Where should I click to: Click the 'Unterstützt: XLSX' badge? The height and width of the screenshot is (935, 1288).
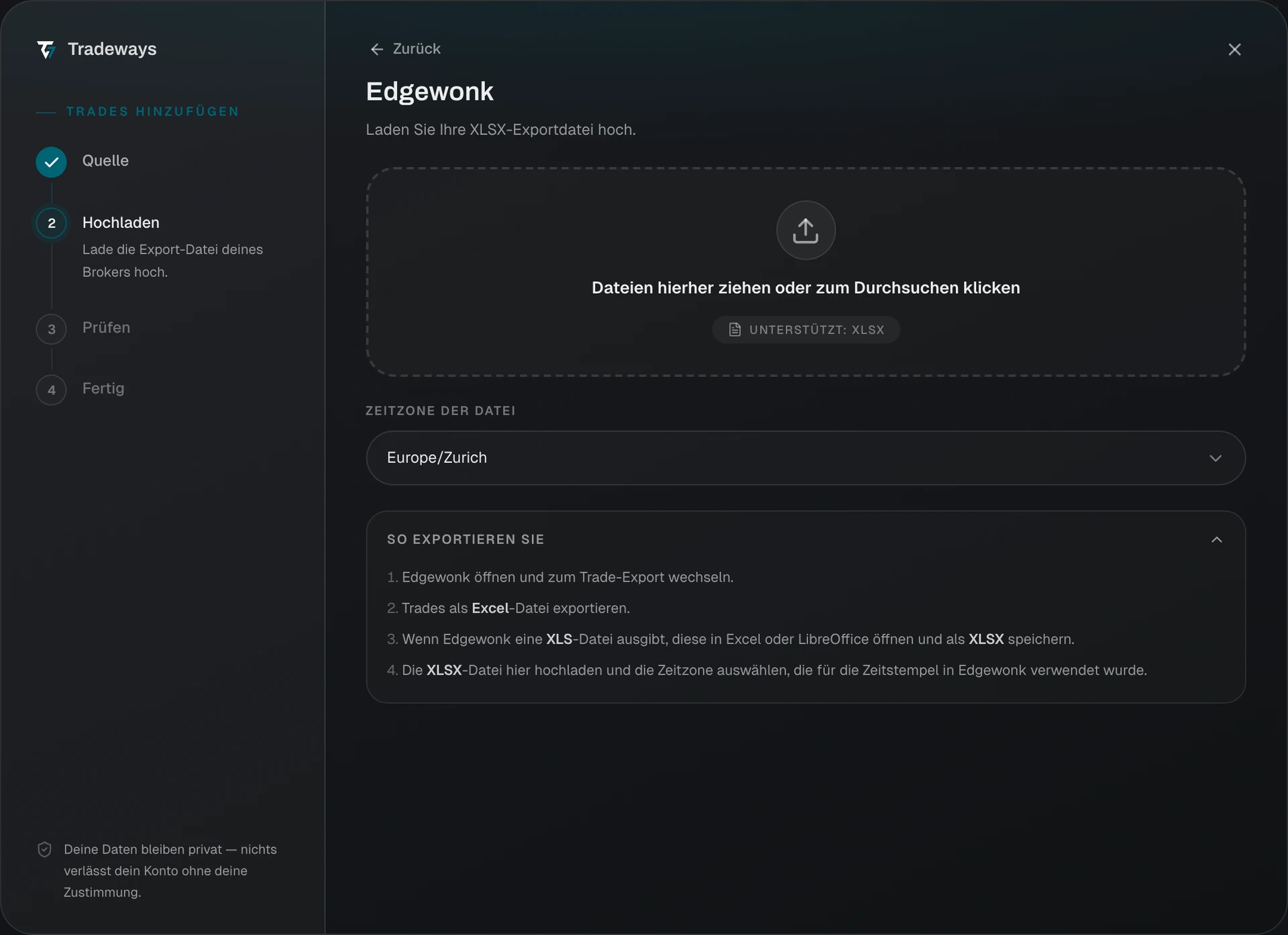806,330
